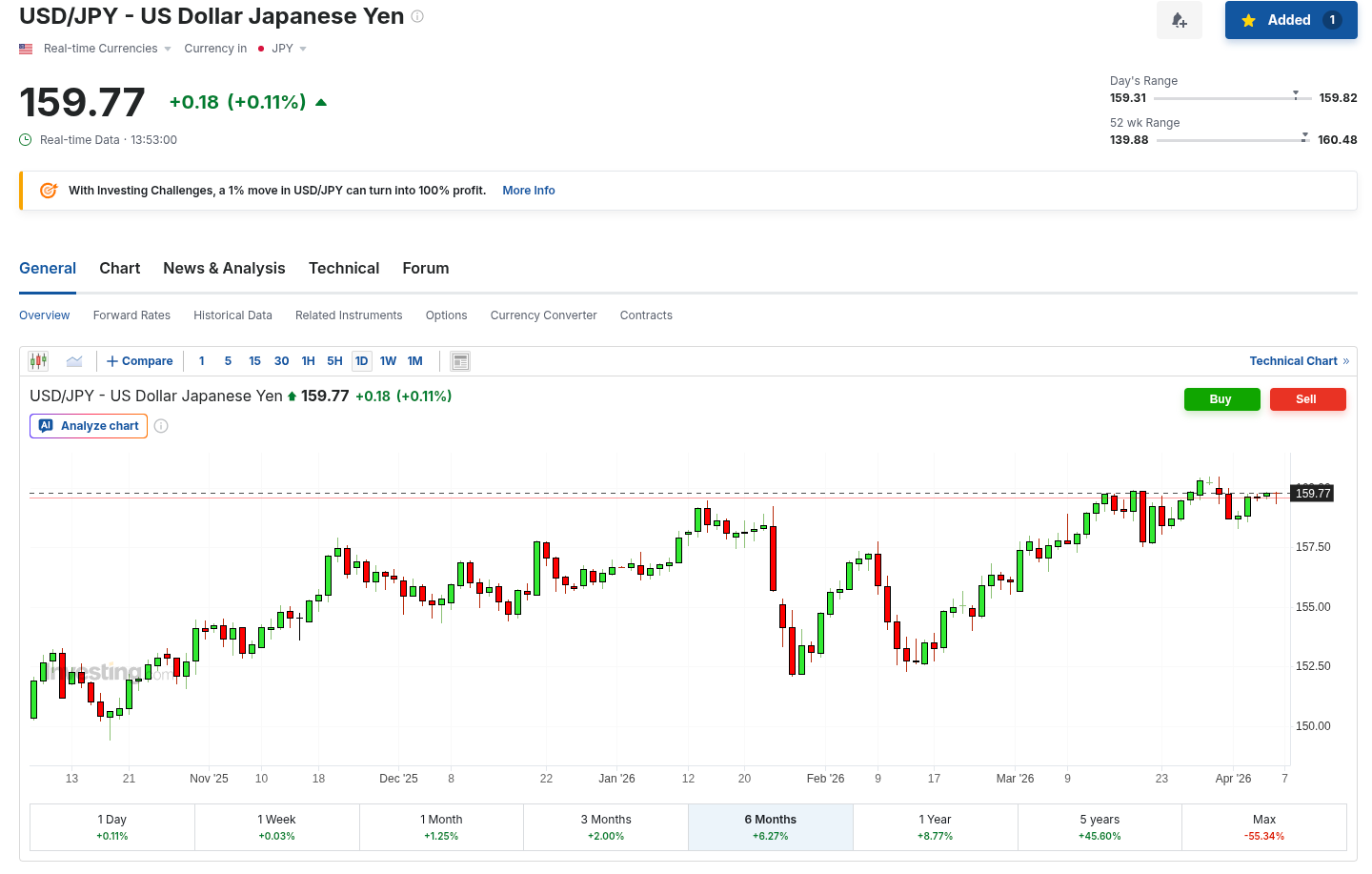Select the candlestick chart type icon
The width and height of the screenshot is (1372, 874).
pos(38,361)
